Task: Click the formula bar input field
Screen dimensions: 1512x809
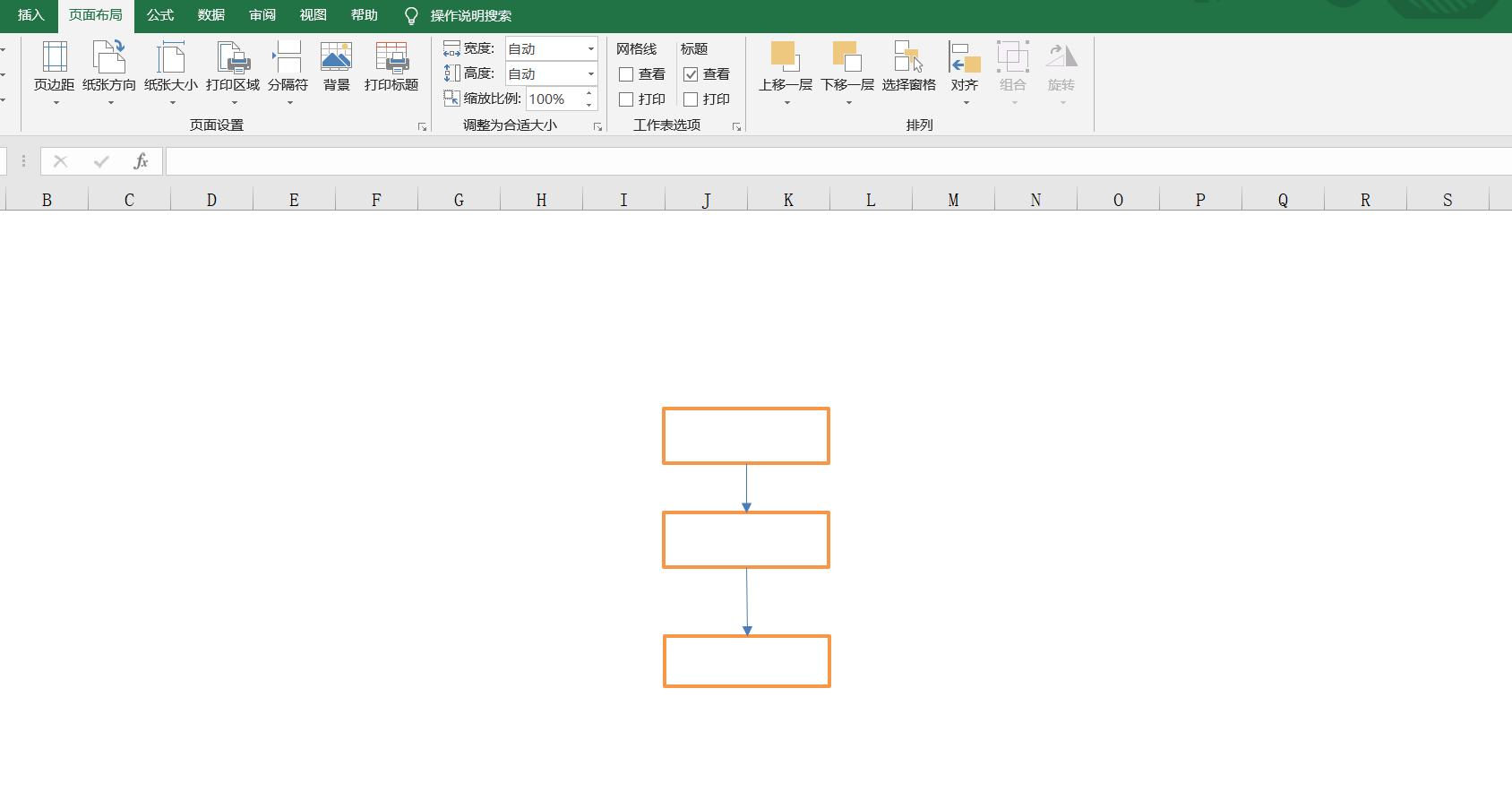Action: pos(806,161)
